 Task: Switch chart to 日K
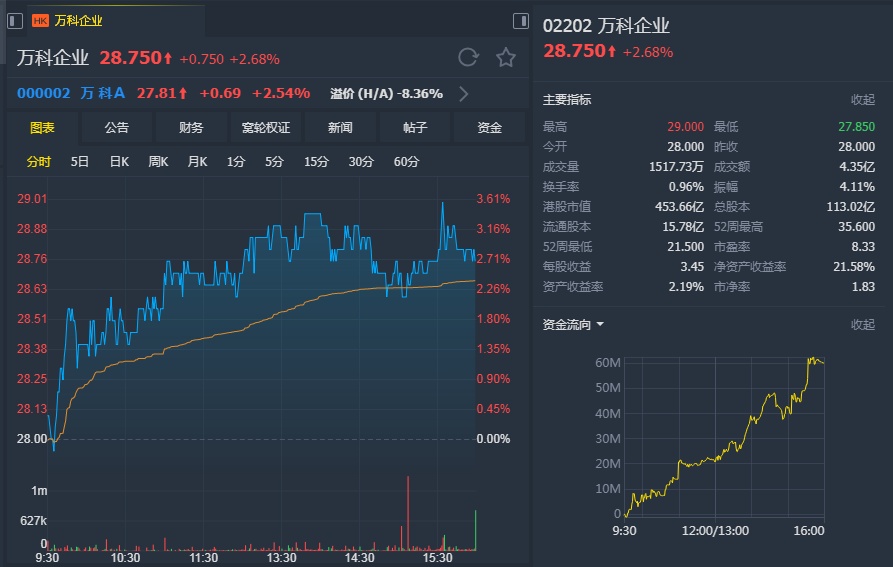point(119,162)
